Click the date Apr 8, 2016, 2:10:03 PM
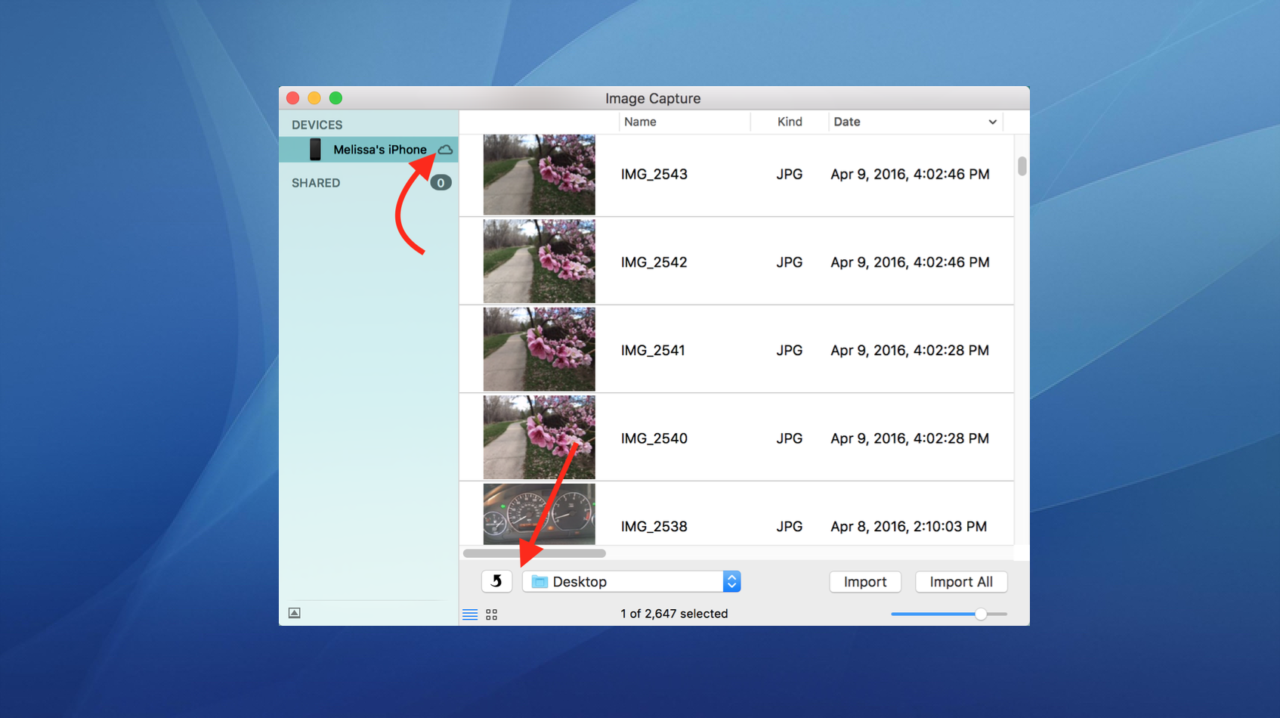The image size is (1280, 718). pyautogui.click(x=909, y=526)
